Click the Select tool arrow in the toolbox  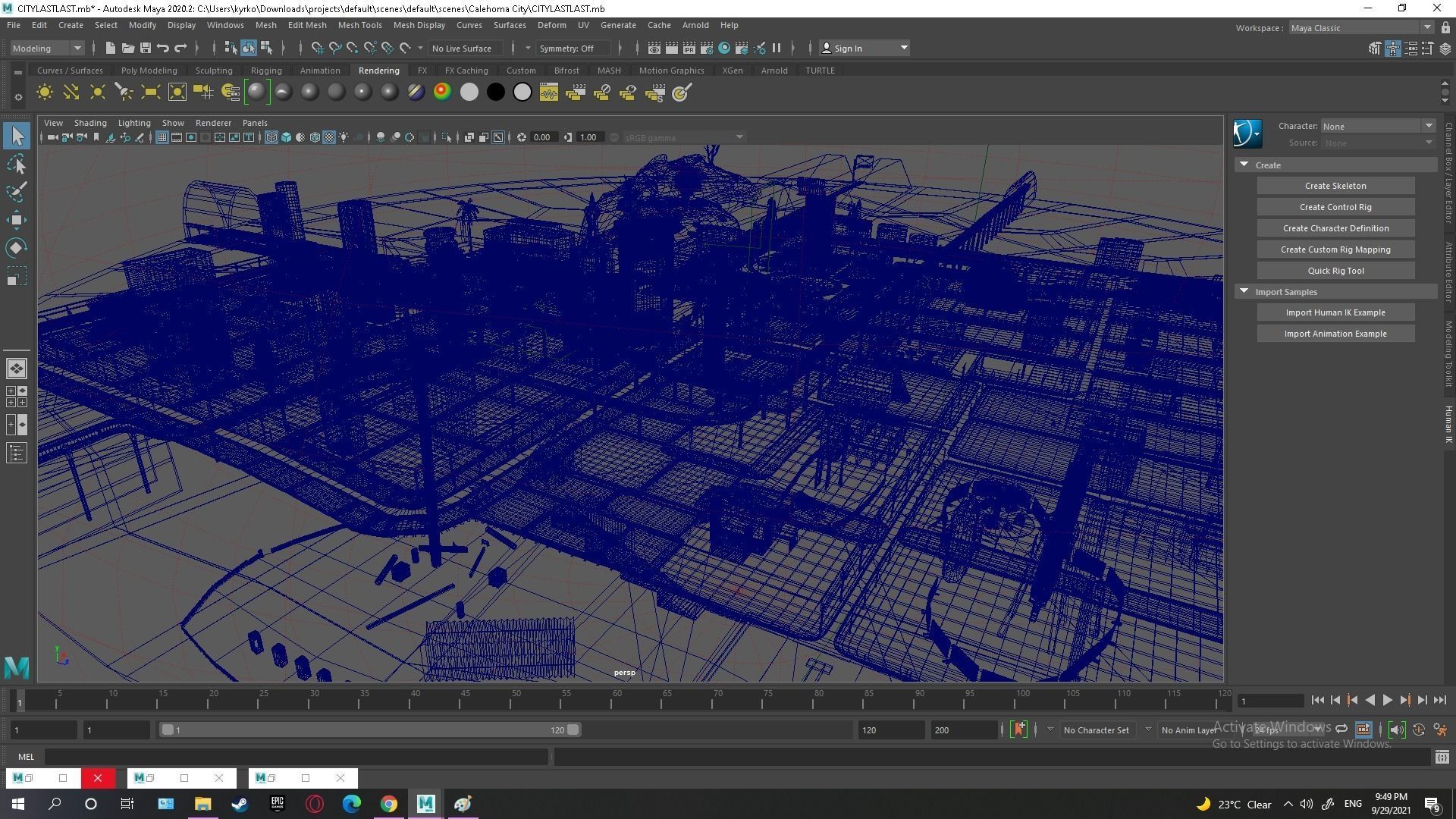tap(17, 136)
